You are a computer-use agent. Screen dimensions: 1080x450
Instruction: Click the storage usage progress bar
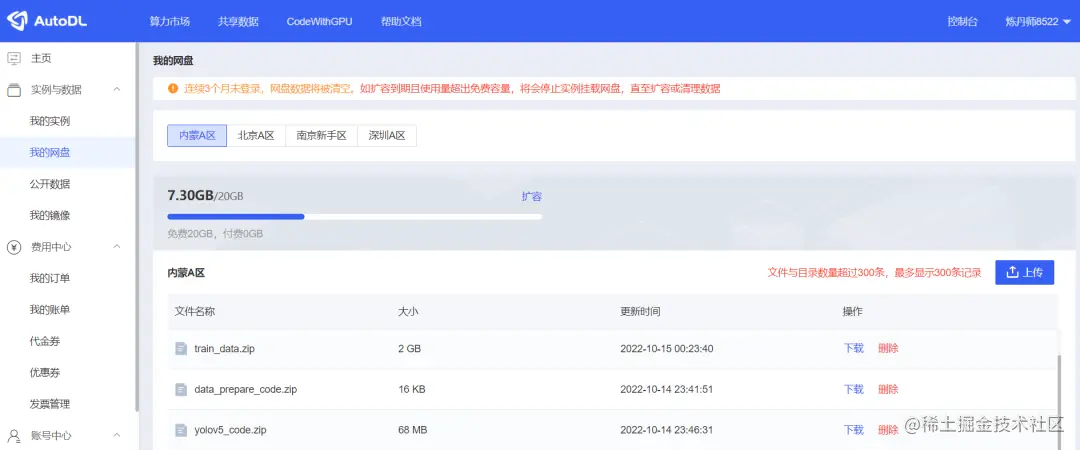355,216
